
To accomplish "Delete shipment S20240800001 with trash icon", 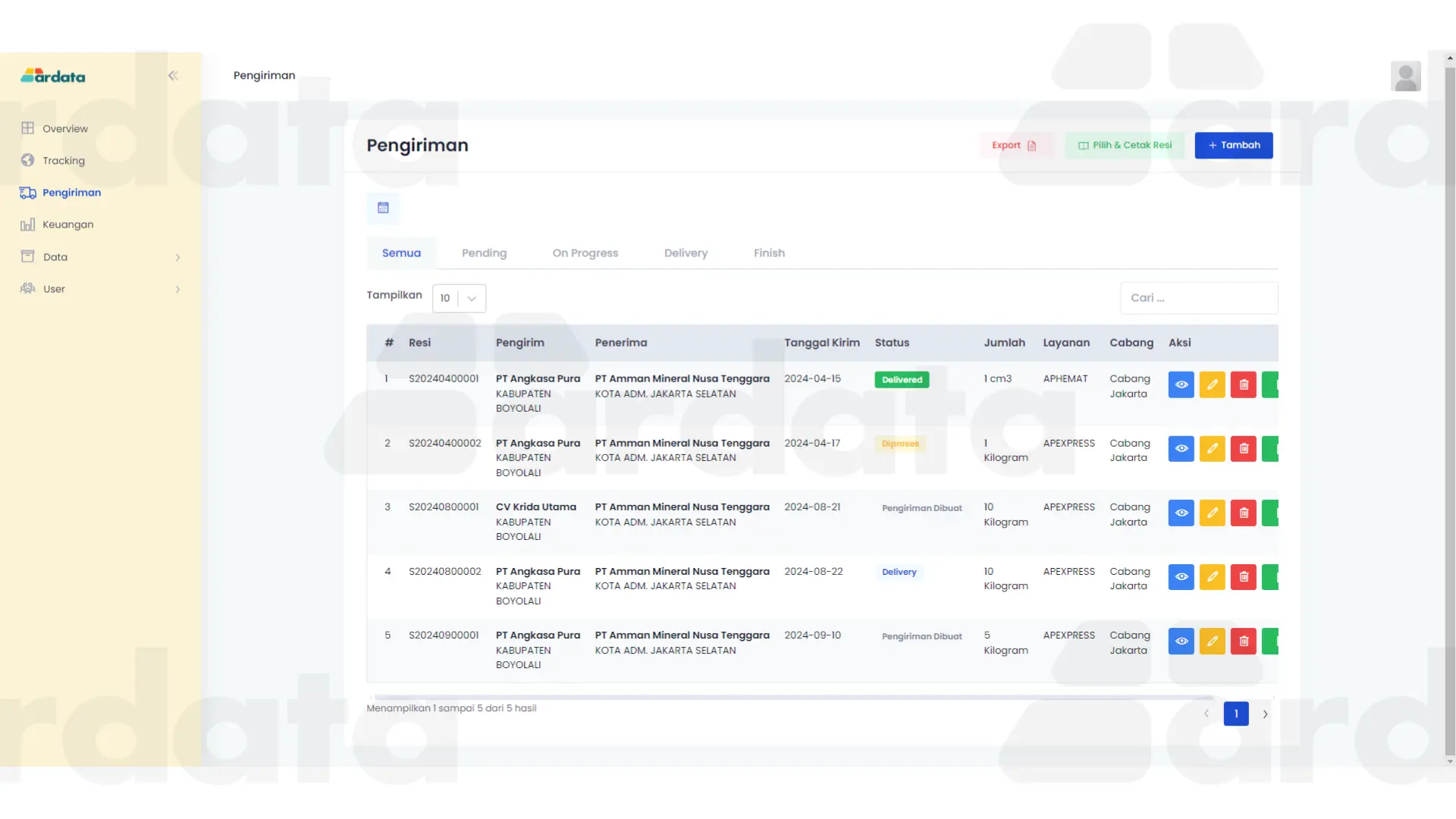I will (x=1244, y=513).
